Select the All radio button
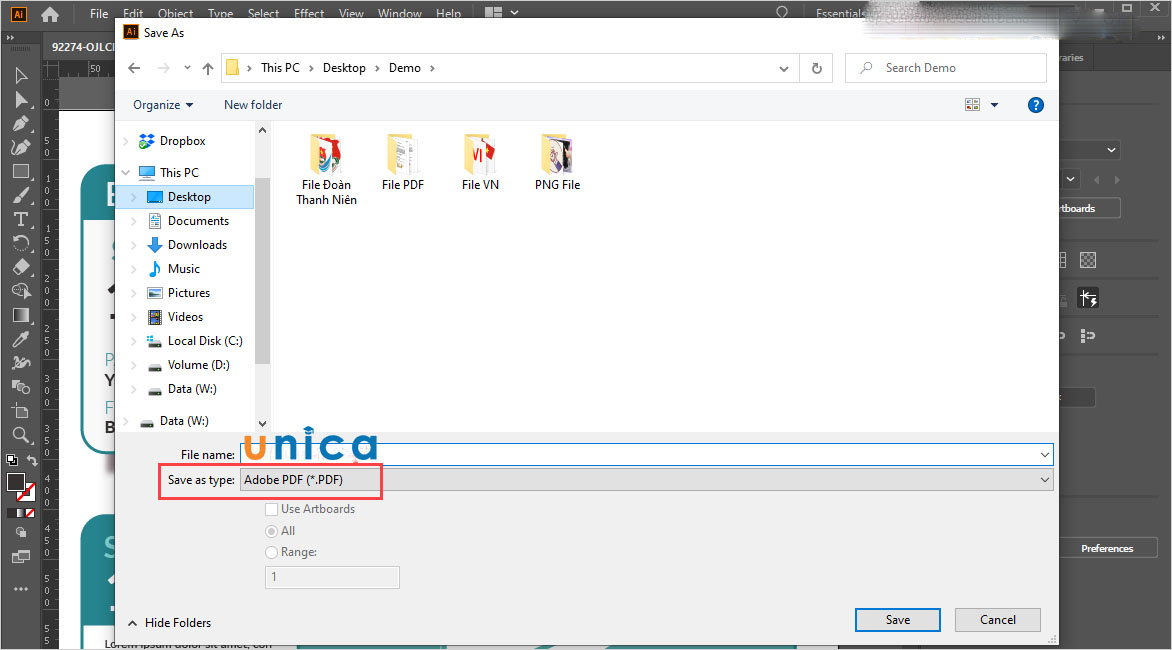Screen dimensions: 1172x650 click(271, 530)
